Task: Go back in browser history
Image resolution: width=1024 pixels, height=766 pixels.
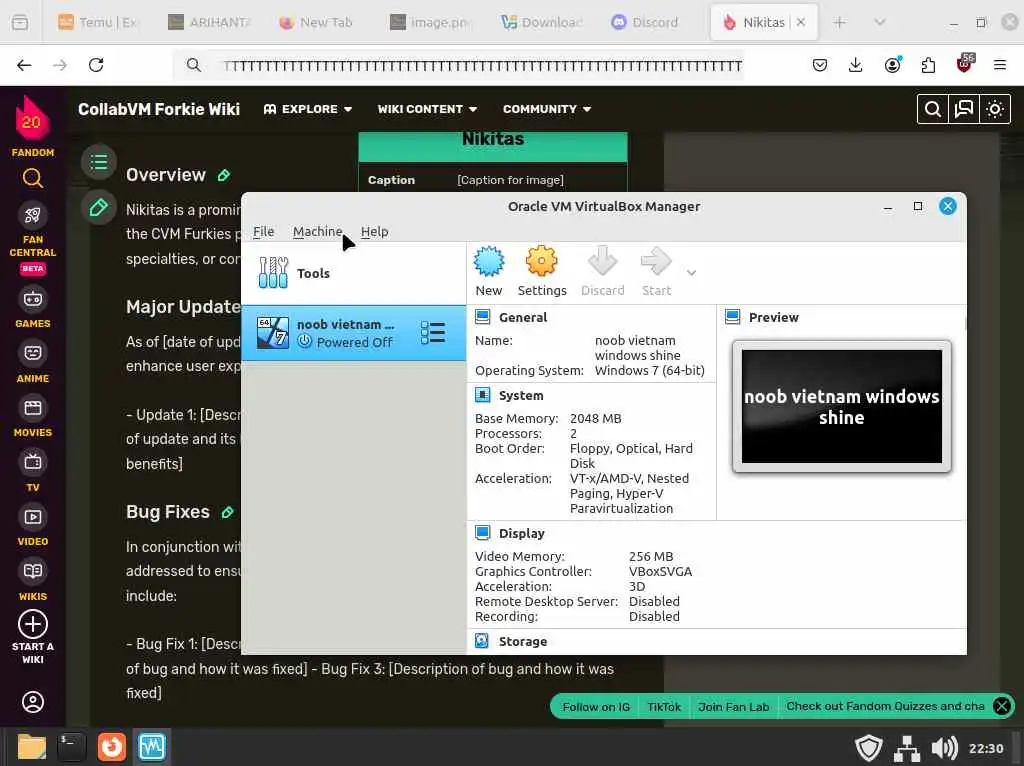Action: click(x=24, y=65)
